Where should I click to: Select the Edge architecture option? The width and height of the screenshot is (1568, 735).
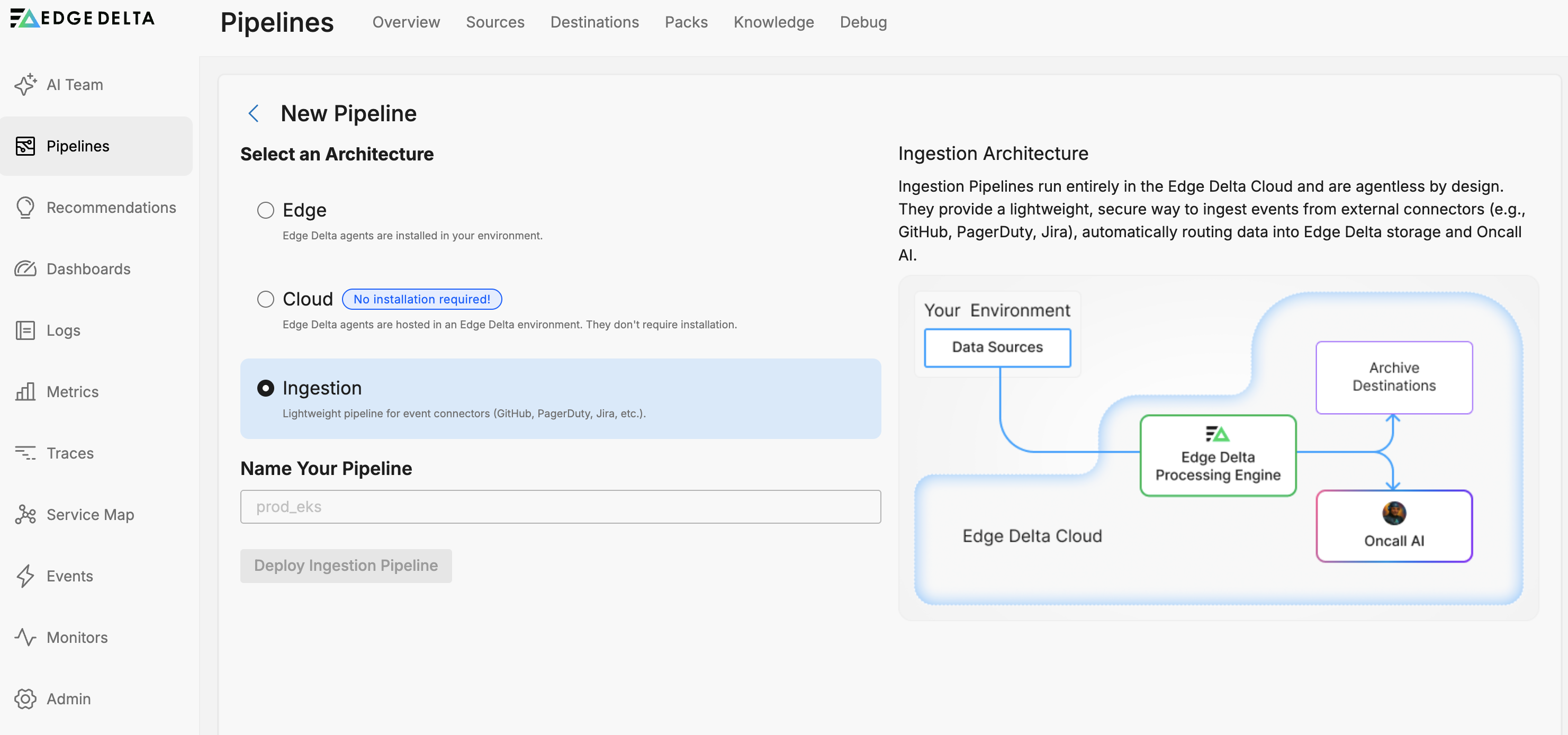[x=265, y=210]
